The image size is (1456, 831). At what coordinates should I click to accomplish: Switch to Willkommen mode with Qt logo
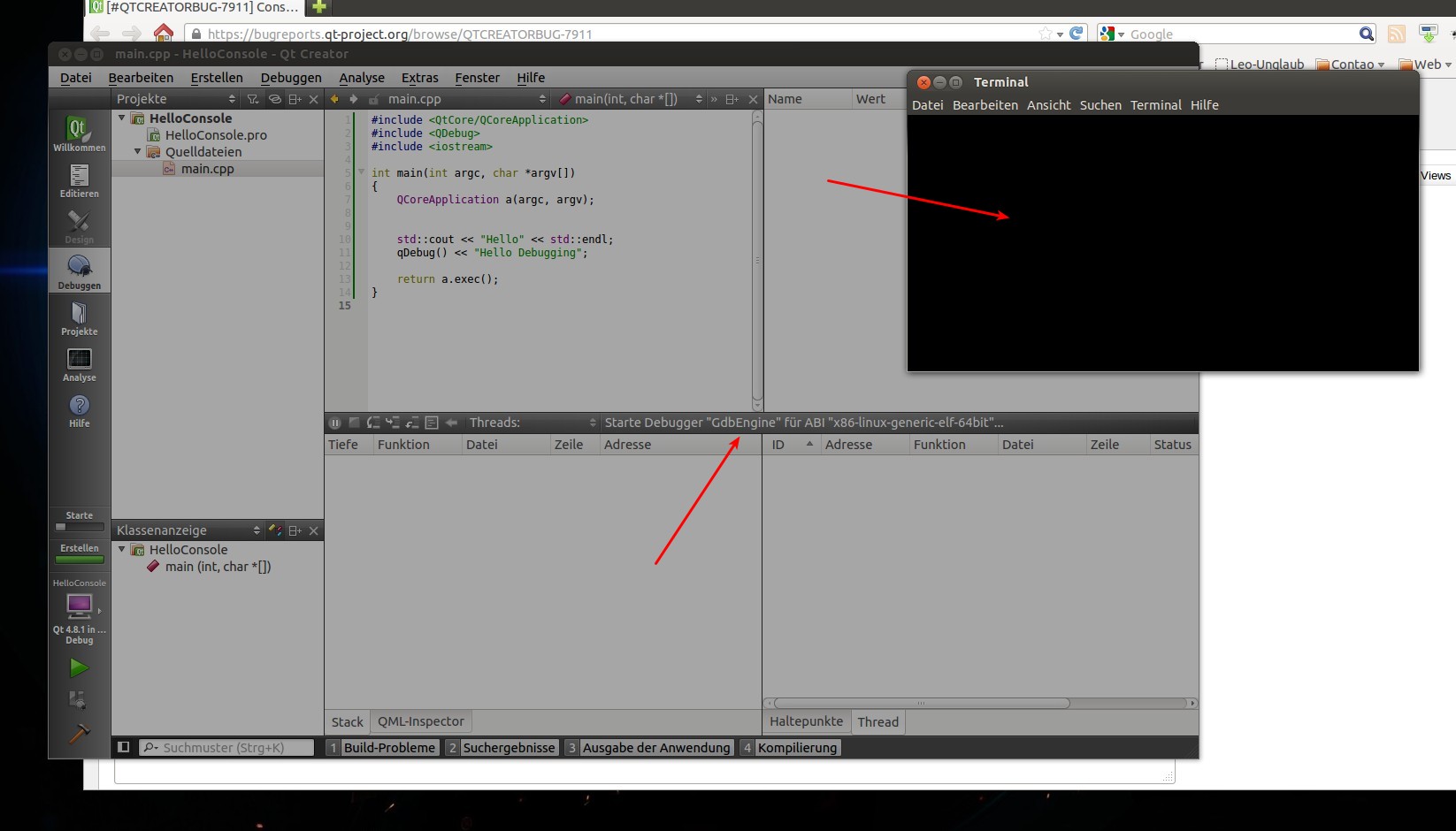pos(79,133)
